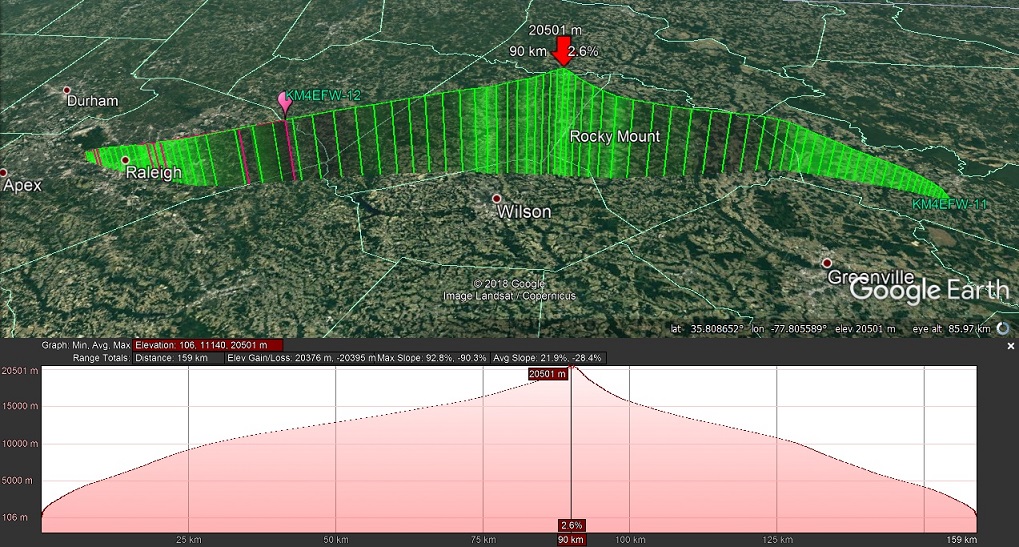Image resolution: width=1019 pixels, height=547 pixels.
Task: Click the Wilson city marker dot
Action: coord(496,199)
